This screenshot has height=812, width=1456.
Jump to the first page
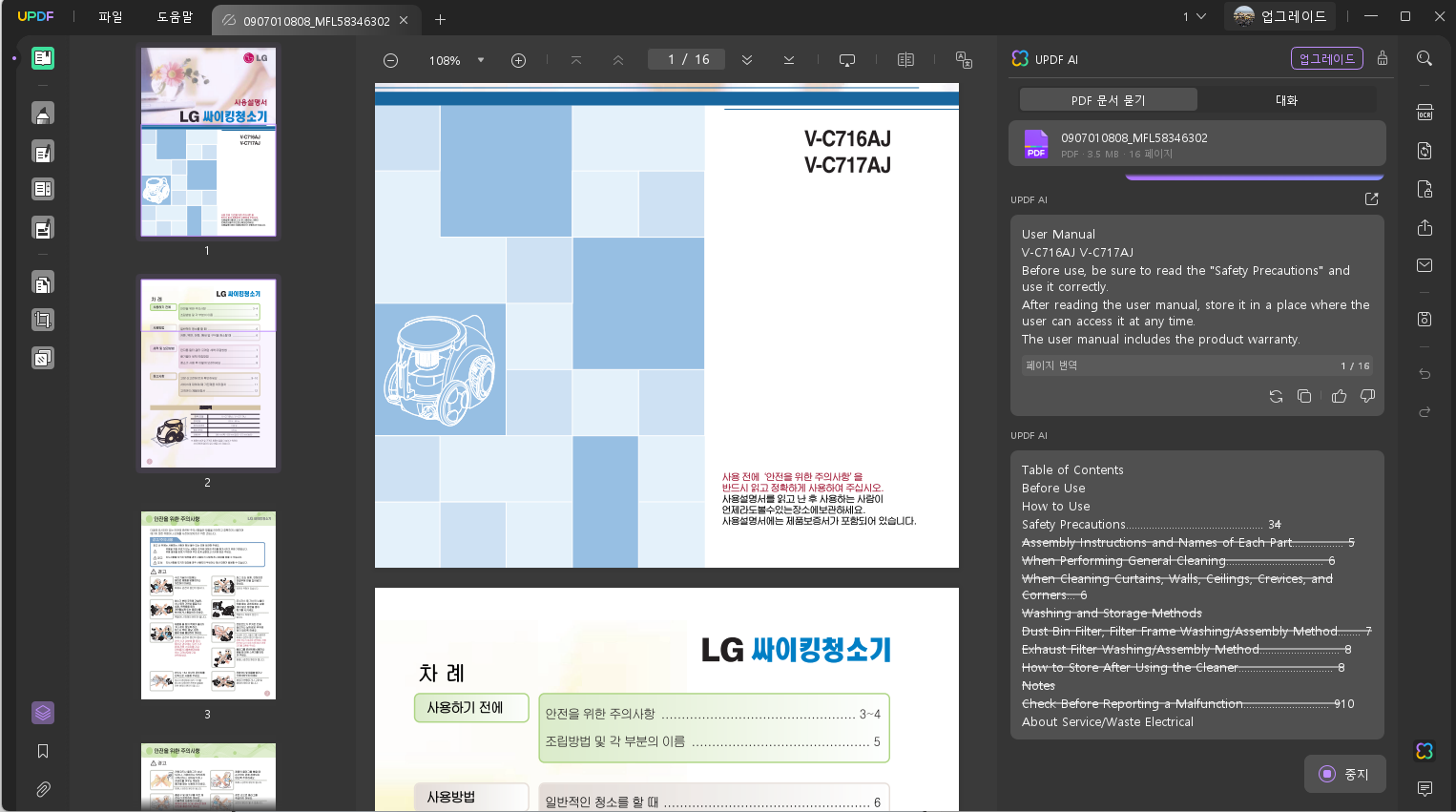coord(576,60)
